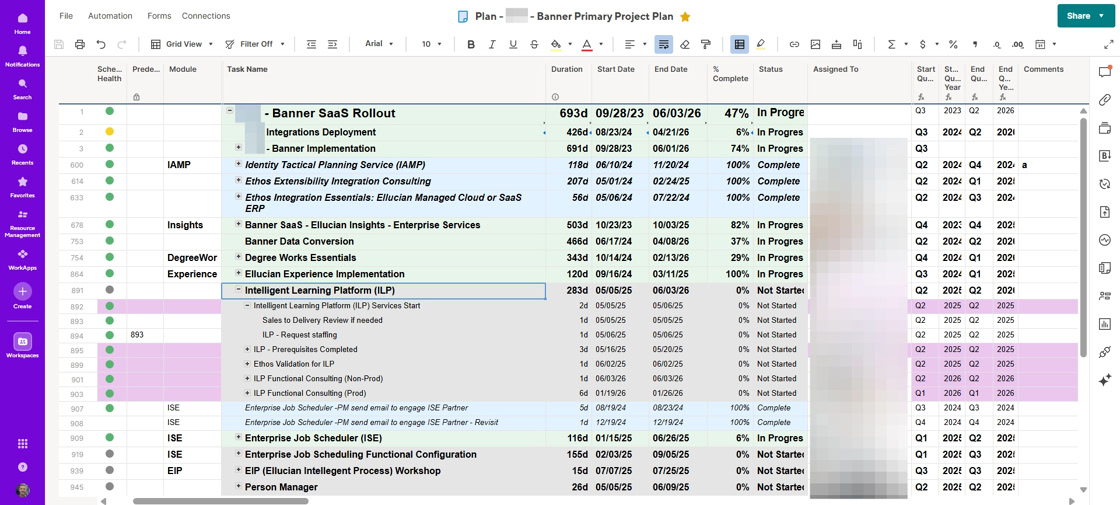Expand ILP - Prerequisites Completed row
This screenshot has height=505, width=1120.
247,349
